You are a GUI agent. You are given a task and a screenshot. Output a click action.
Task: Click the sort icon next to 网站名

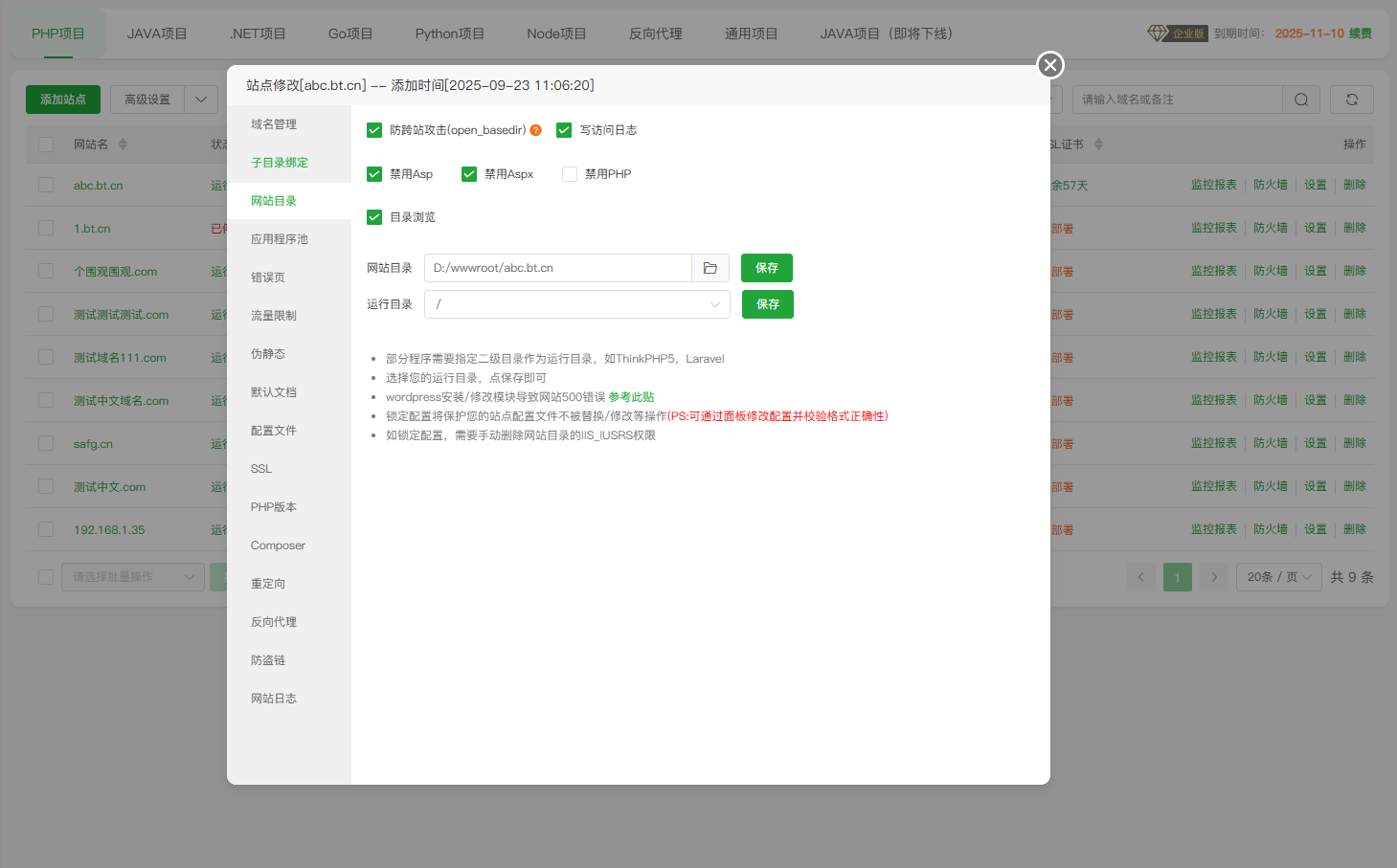click(x=123, y=145)
